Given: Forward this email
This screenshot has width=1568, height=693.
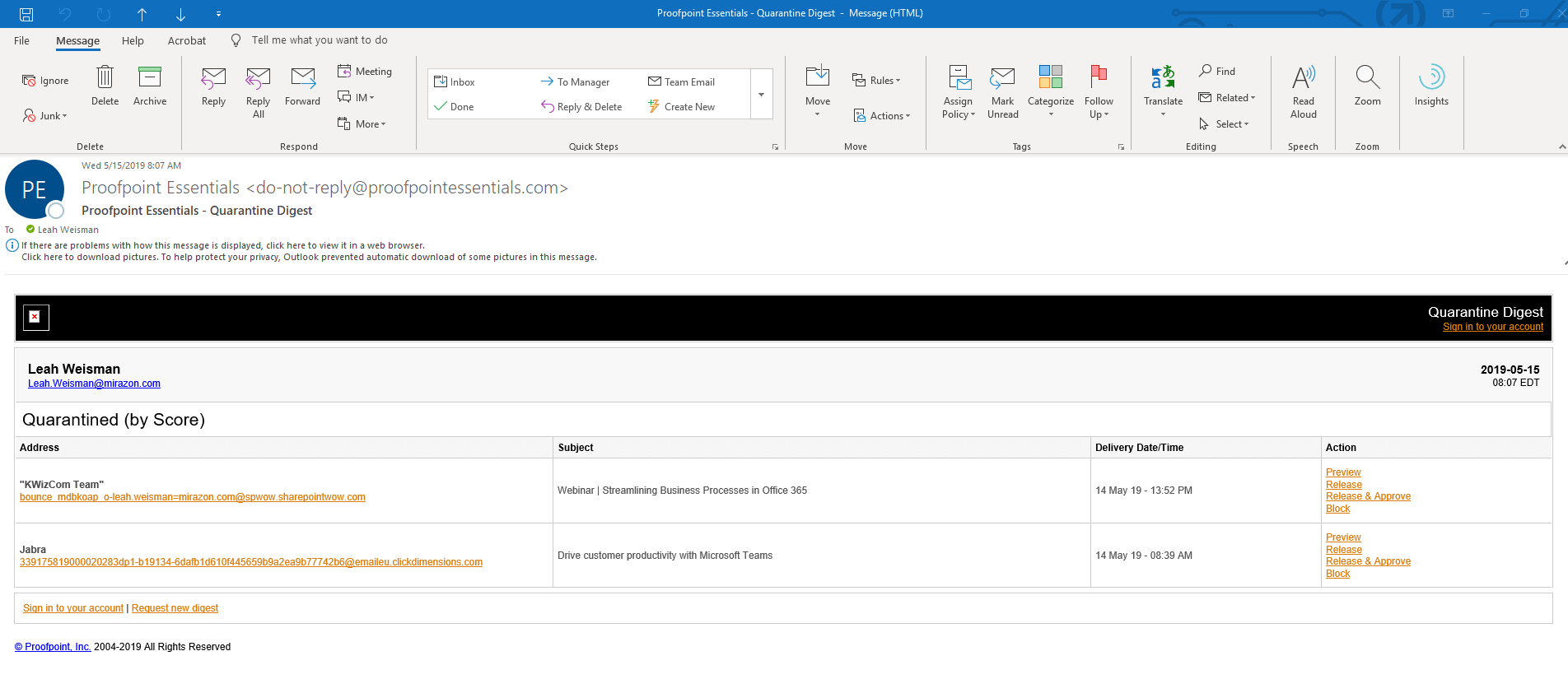Looking at the screenshot, I should tap(302, 86).
